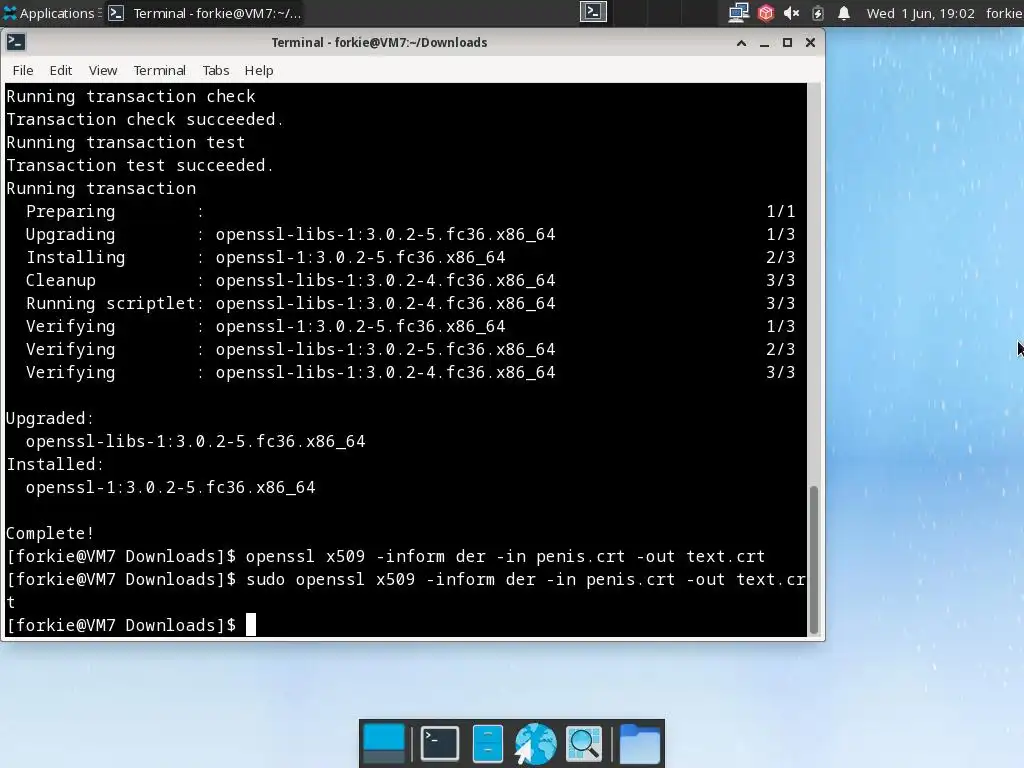Click the terminal launcher icon in top panel
Image resolution: width=1024 pixels, height=768 pixels.
(x=593, y=12)
